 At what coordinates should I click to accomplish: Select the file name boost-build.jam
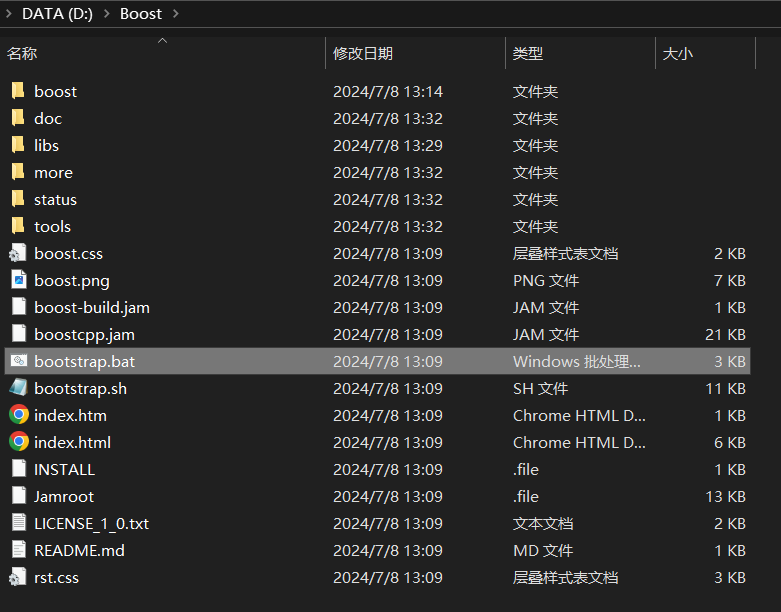92,308
